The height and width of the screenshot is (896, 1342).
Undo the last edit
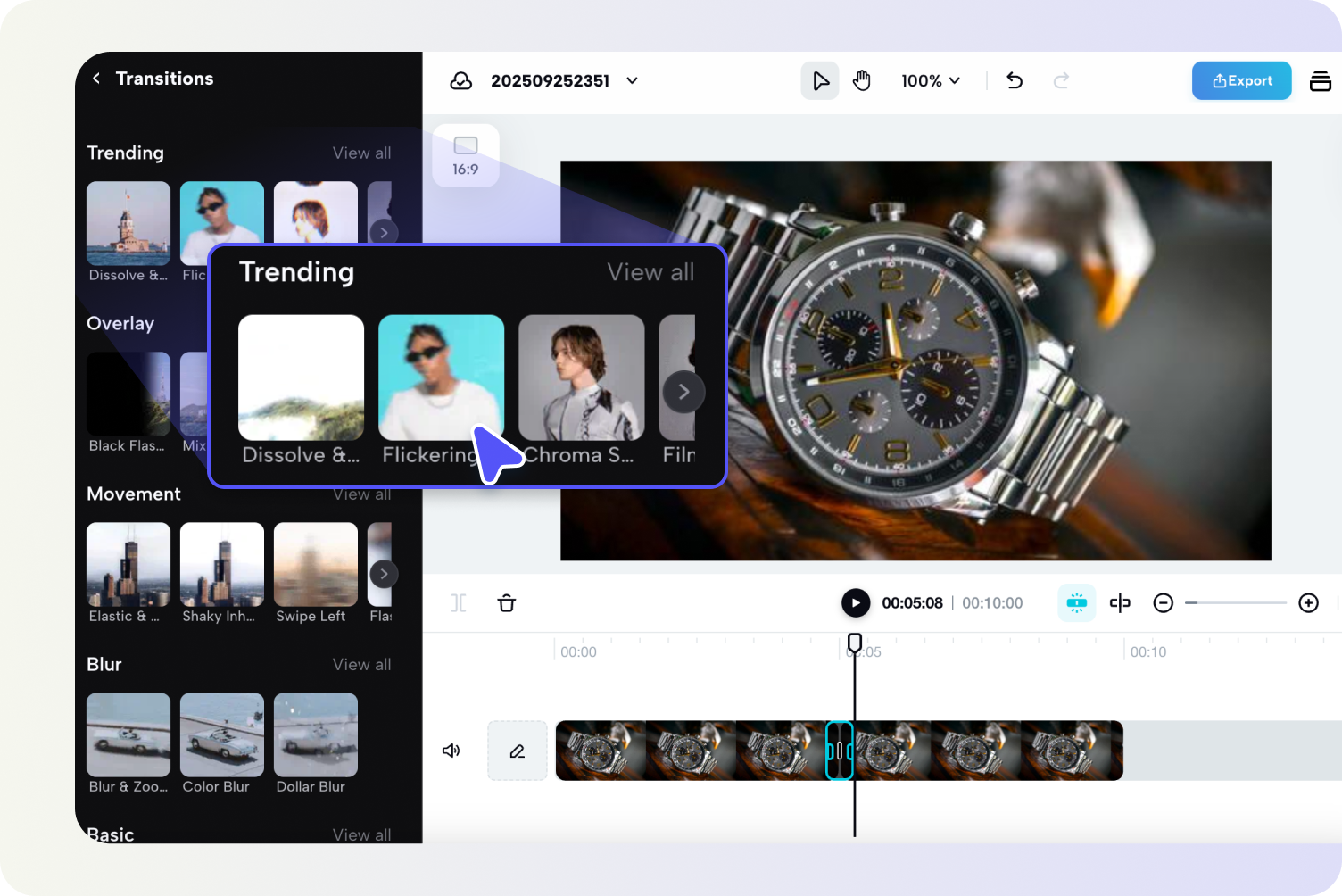(1015, 80)
